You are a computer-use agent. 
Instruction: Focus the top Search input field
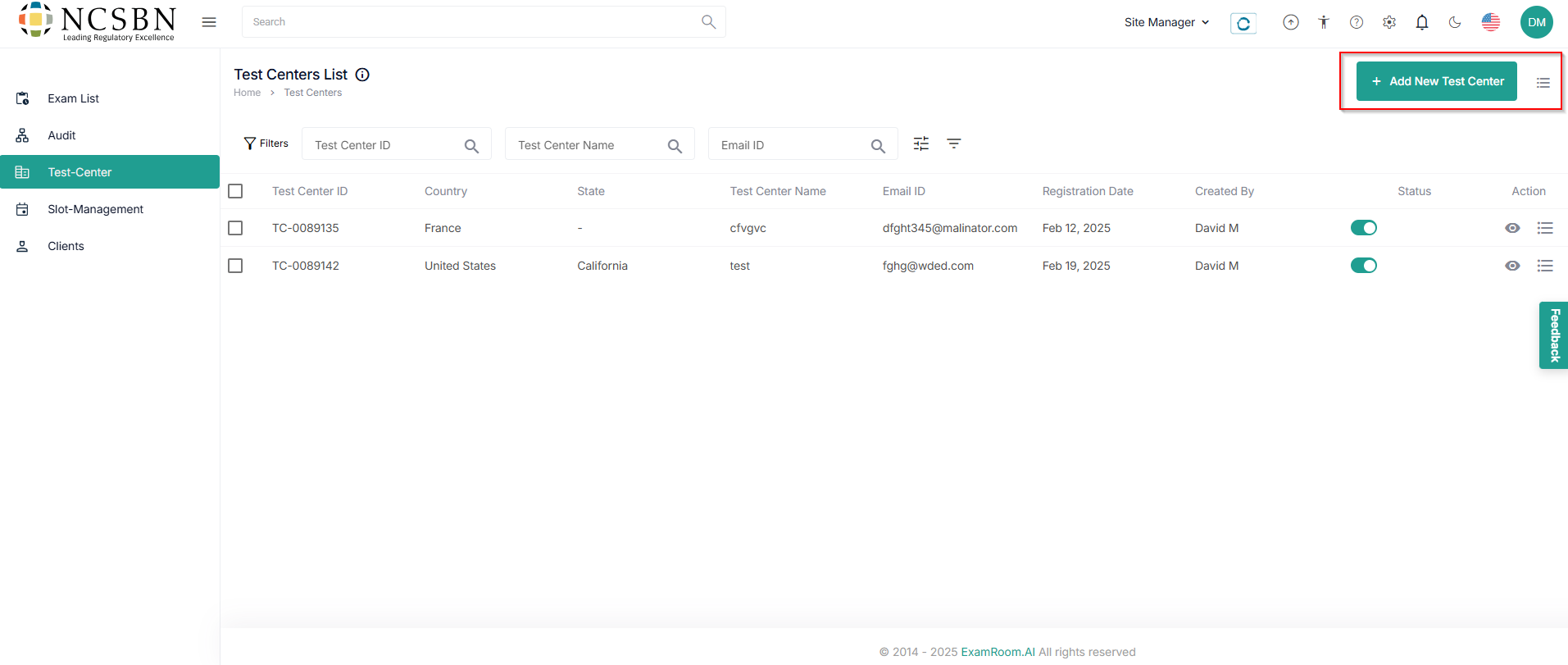484,22
